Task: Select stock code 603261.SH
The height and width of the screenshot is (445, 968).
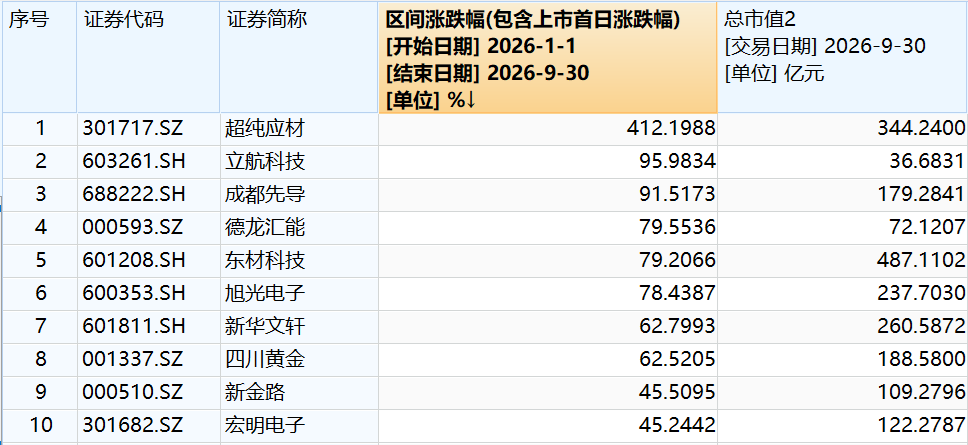Action: coord(134,162)
